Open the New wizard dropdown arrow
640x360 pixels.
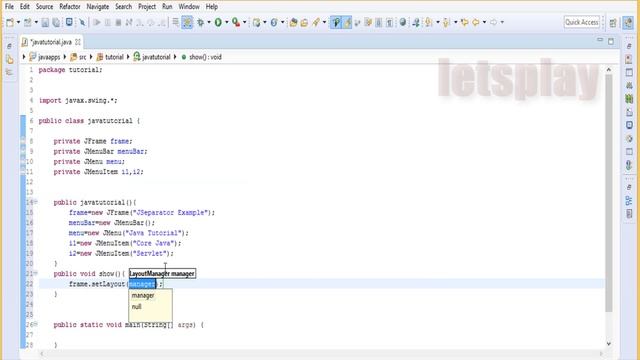coord(18,22)
